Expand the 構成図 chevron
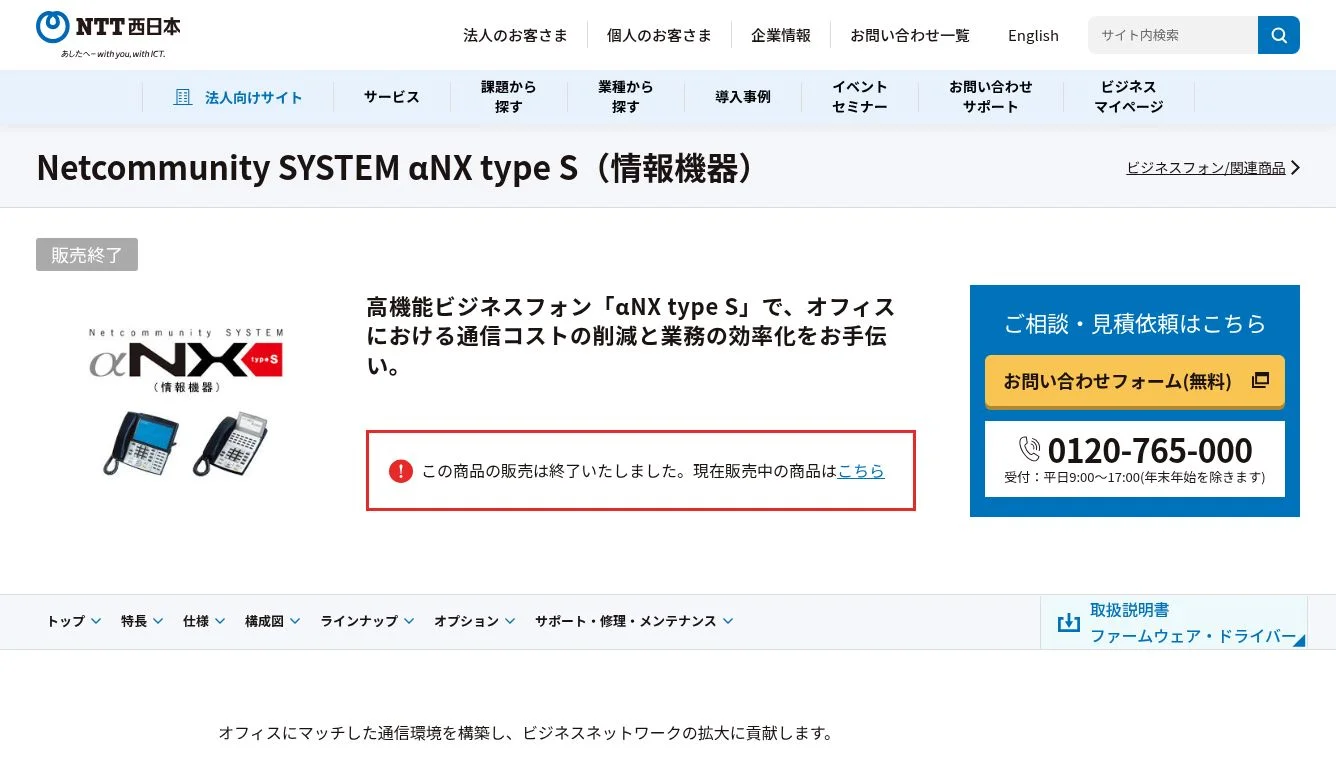This screenshot has width=1336, height=768. [x=295, y=621]
